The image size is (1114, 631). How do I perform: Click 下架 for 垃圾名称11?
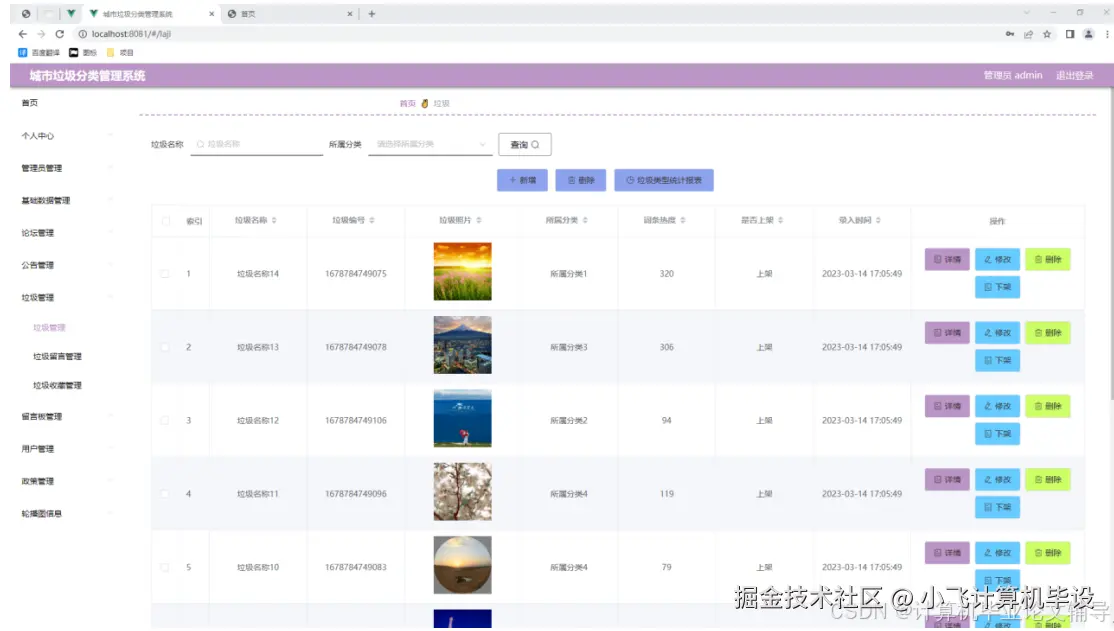(997, 507)
